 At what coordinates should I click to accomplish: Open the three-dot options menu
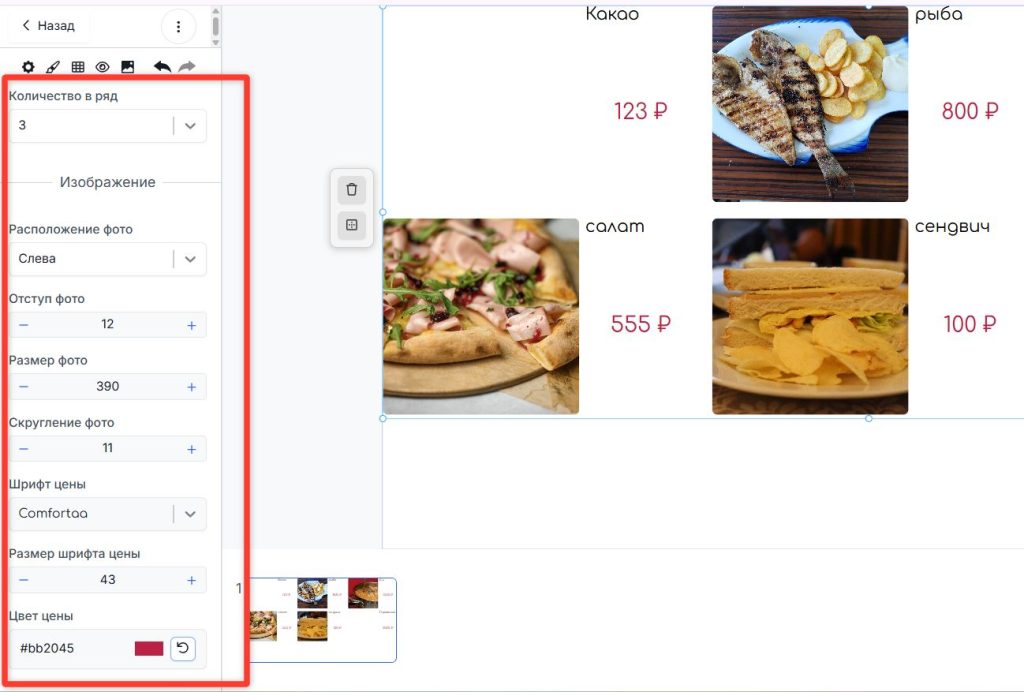pyautogui.click(x=178, y=26)
